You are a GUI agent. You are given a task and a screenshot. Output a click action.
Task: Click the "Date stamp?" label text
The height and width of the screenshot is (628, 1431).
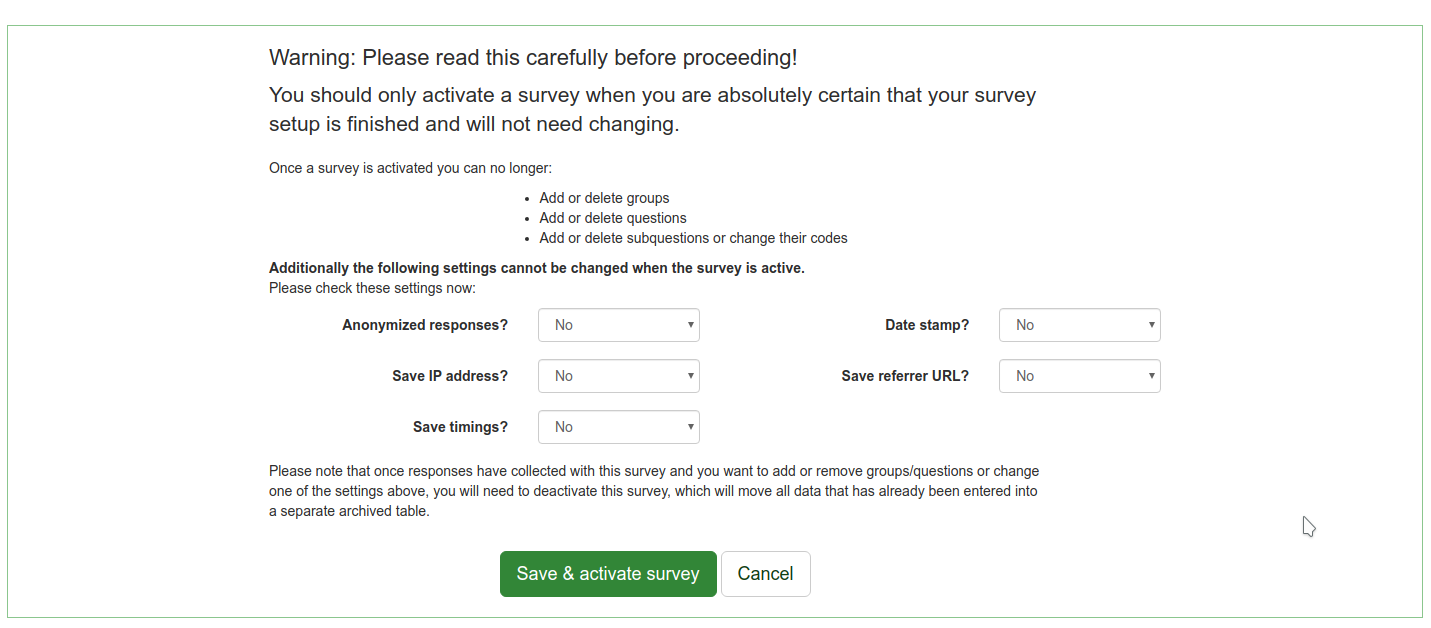(x=926, y=325)
